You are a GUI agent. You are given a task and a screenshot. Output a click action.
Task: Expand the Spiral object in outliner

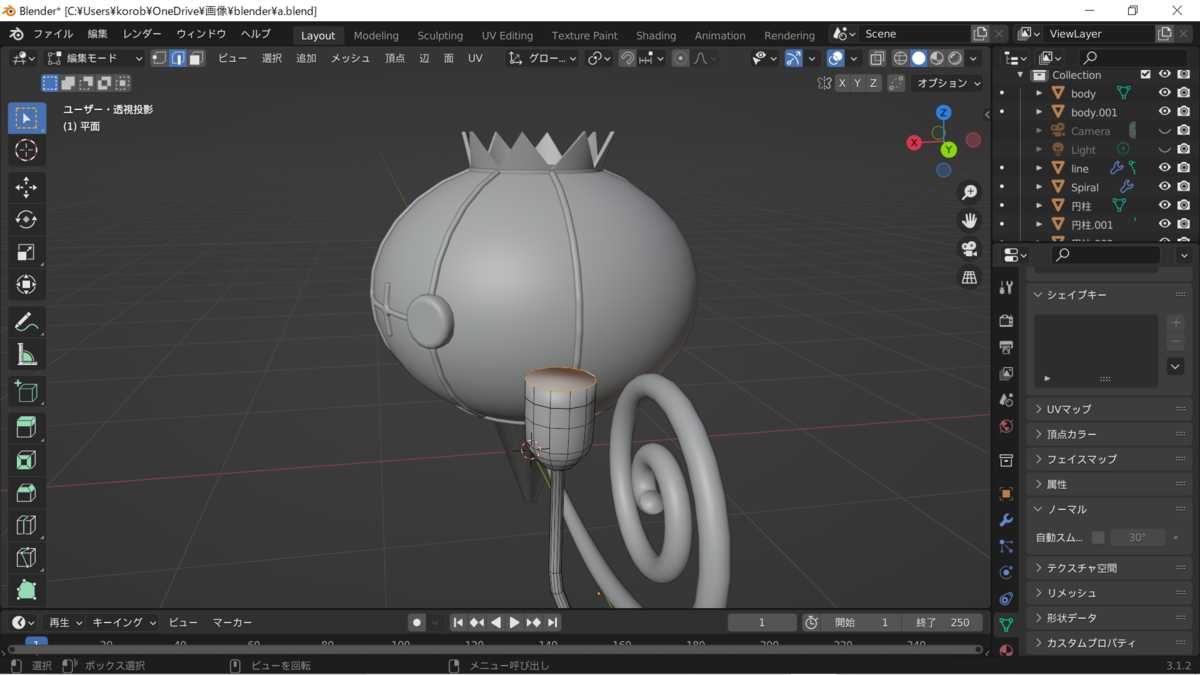(1039, 187)
